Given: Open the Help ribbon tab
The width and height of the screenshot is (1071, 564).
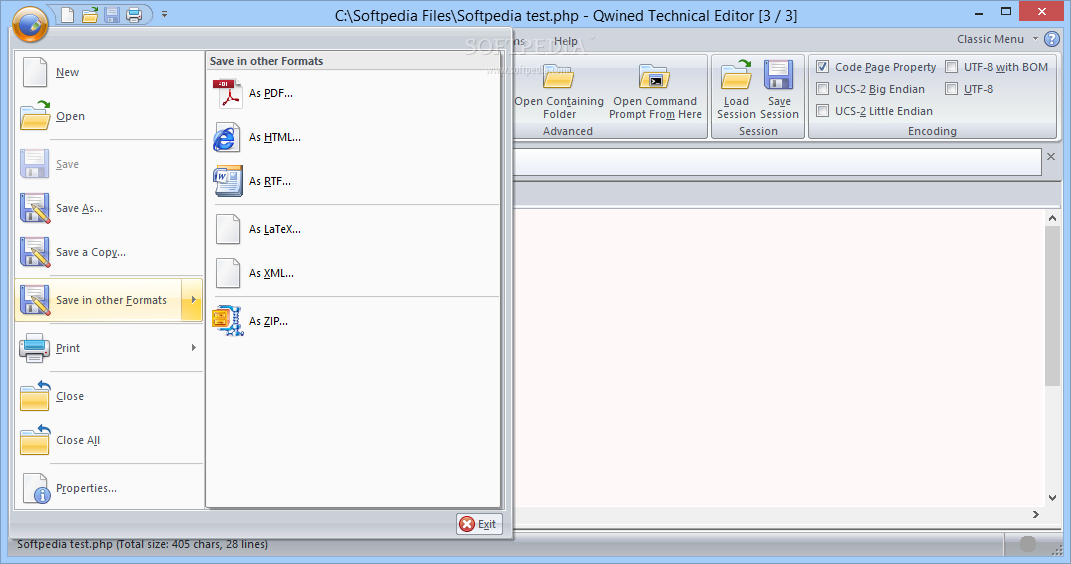Looking at the screenshot, I should click(566, 41).
